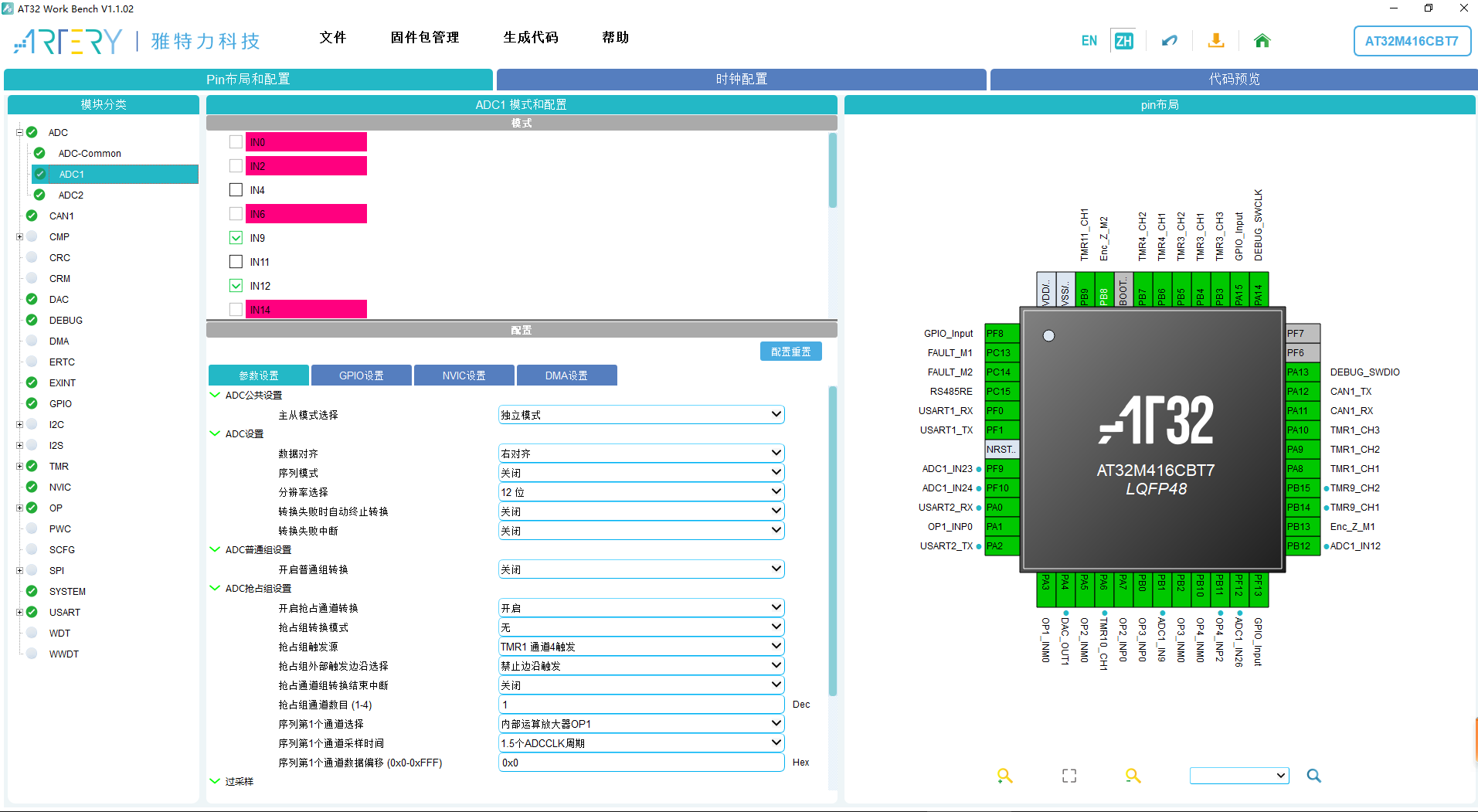
Task: Click the green check icon beside DEBUG
Action: tap(32, 320)
